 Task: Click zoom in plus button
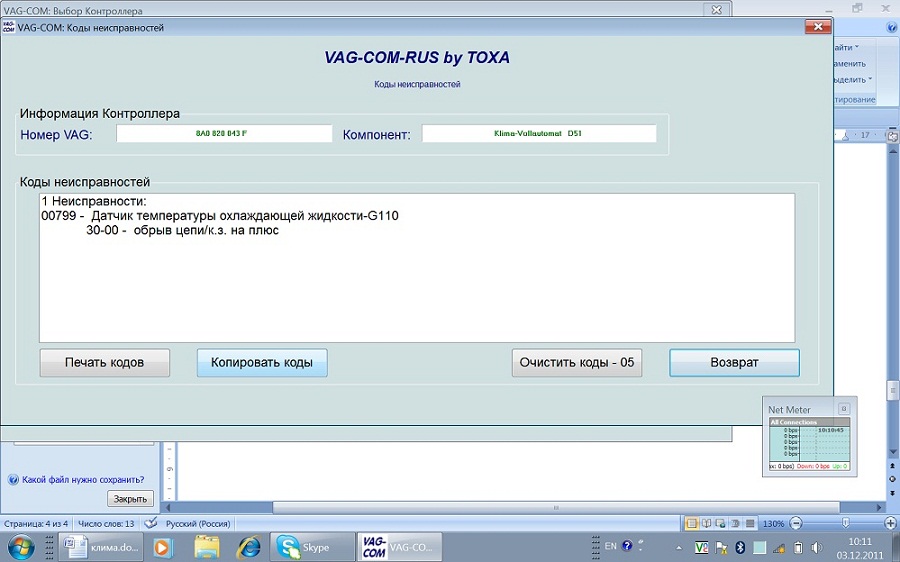tap(890, 523)
